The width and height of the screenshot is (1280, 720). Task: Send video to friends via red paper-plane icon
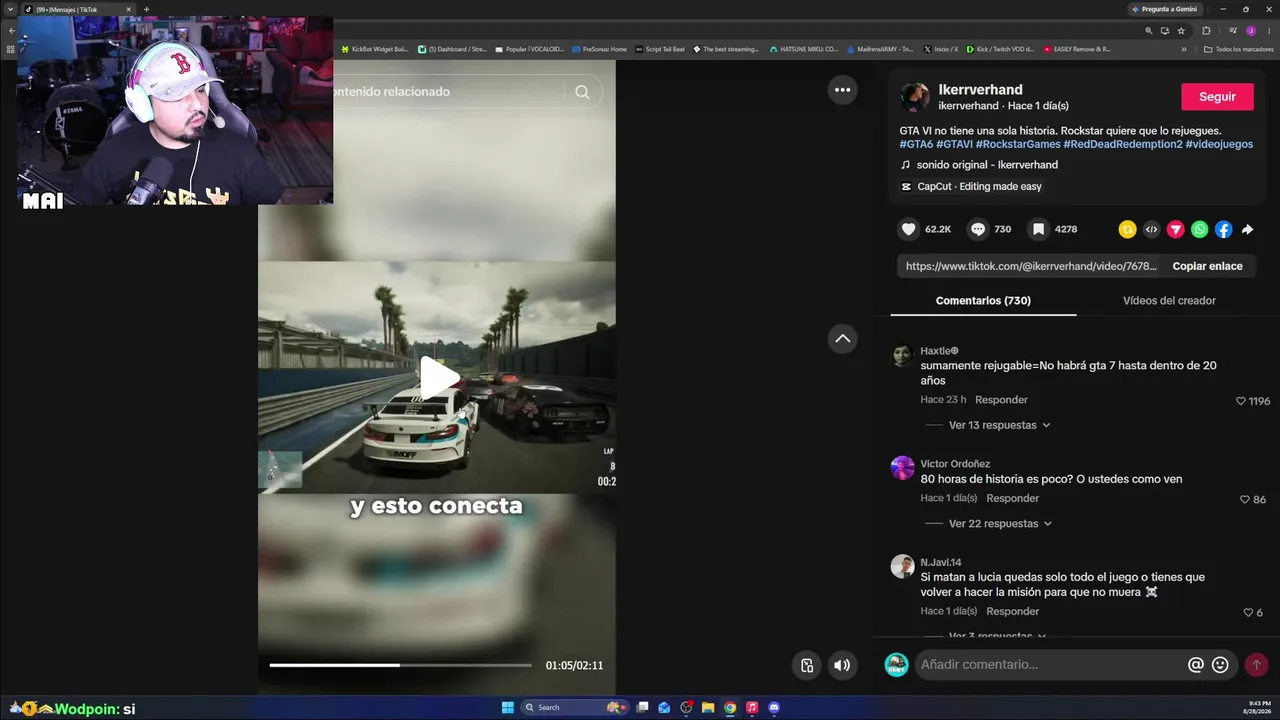[x=1175, y=229]
